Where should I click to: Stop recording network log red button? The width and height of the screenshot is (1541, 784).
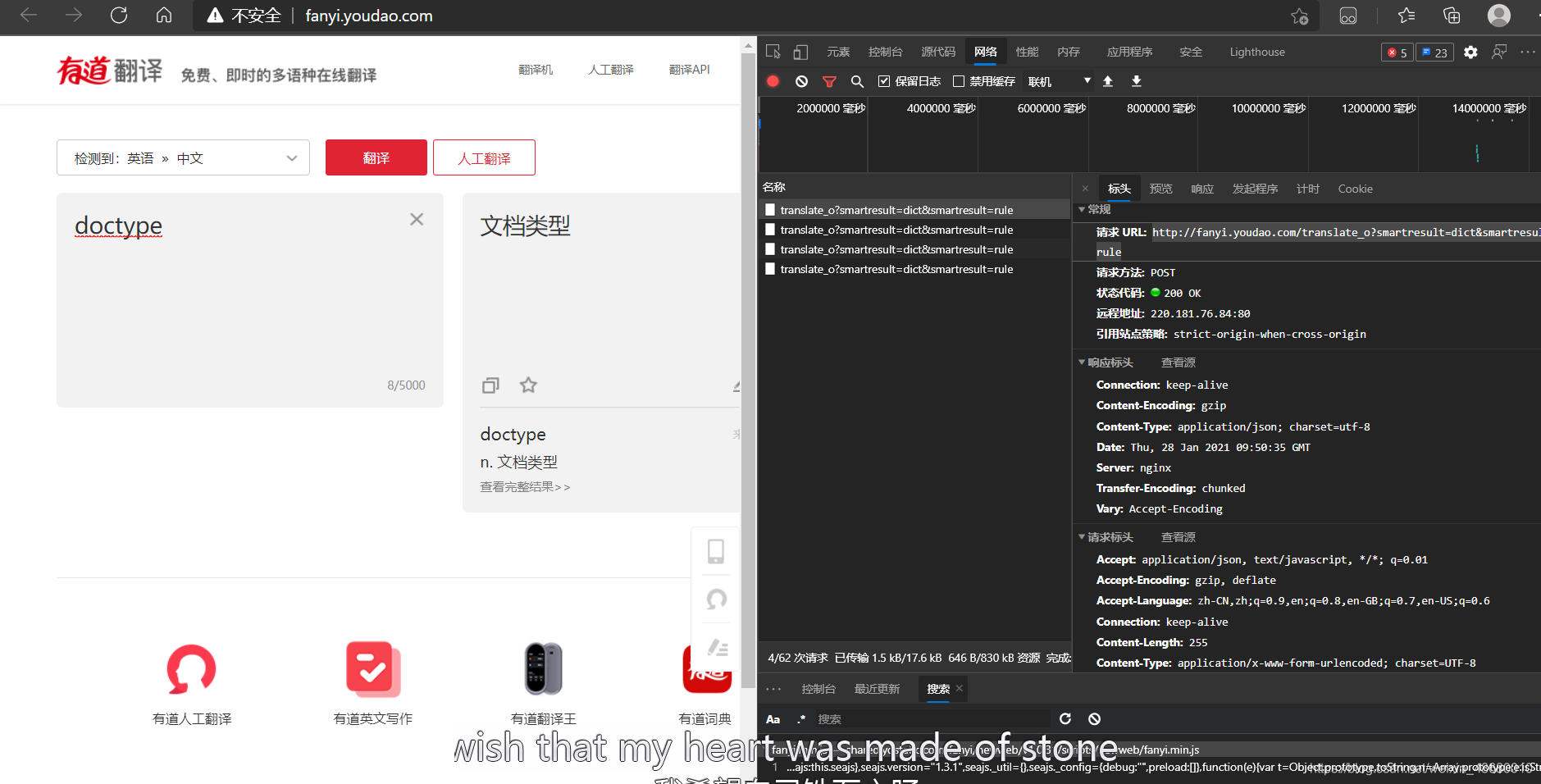pyautogui.click(x=773, y=81)
